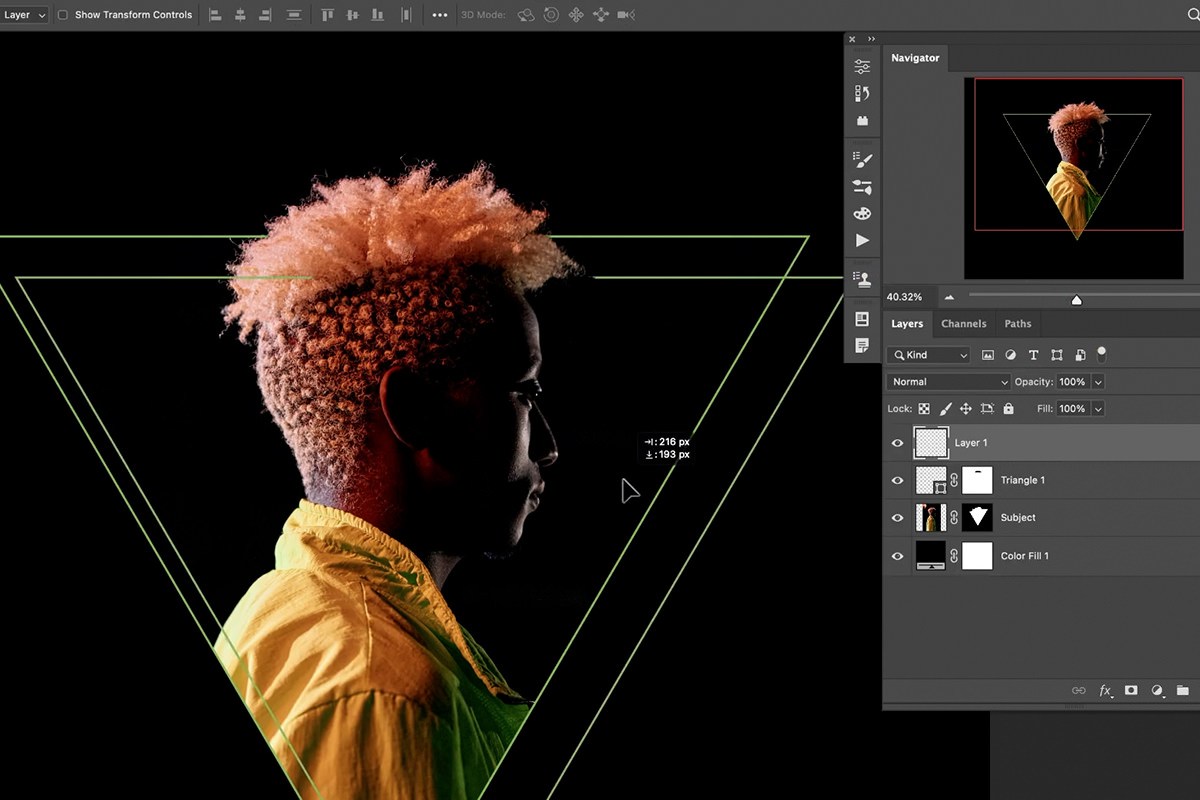Click link layers icon at Layers bottom

pyautogui.click(x=1079, y=690)
